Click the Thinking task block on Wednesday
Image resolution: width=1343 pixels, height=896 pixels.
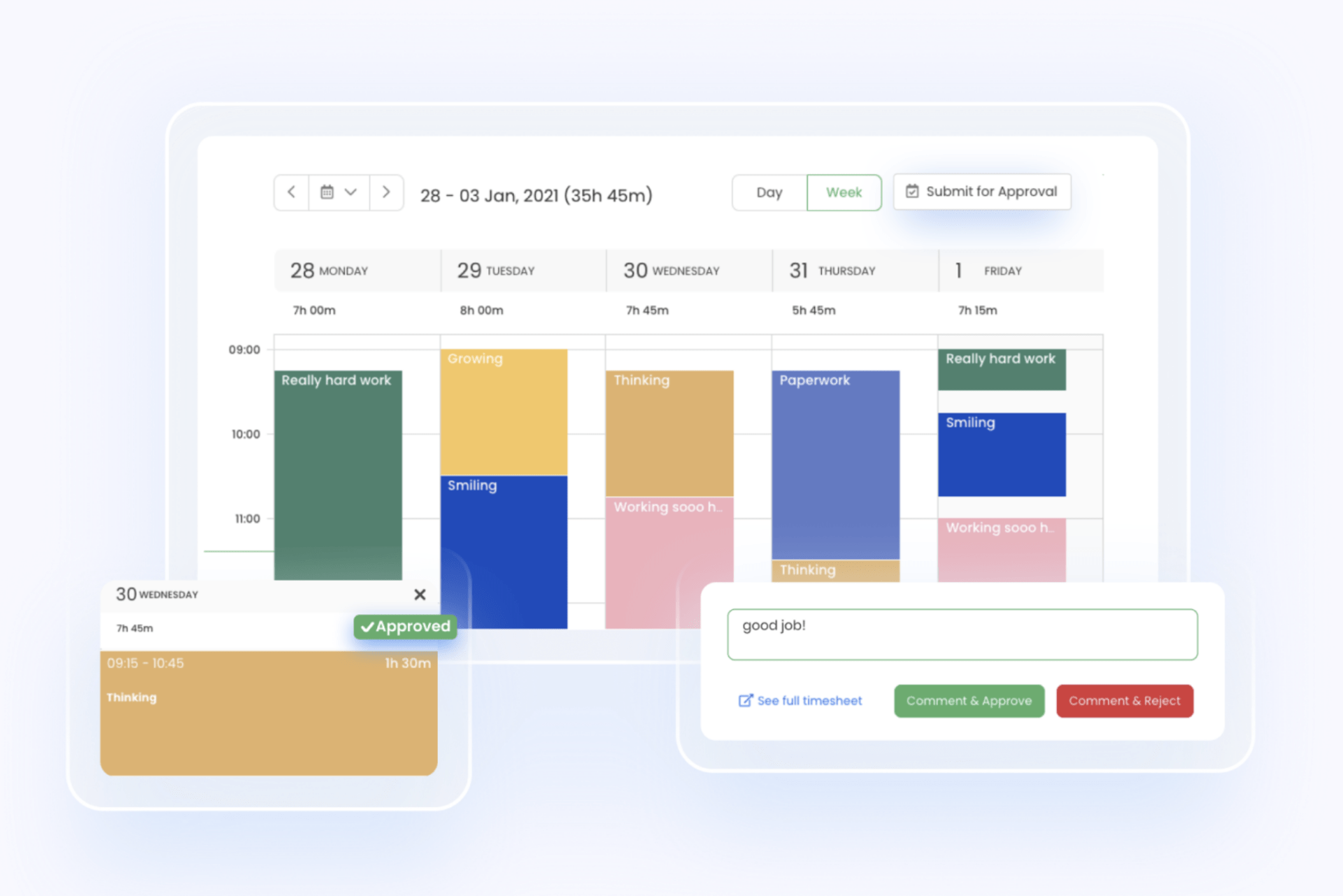pos(671,430)
